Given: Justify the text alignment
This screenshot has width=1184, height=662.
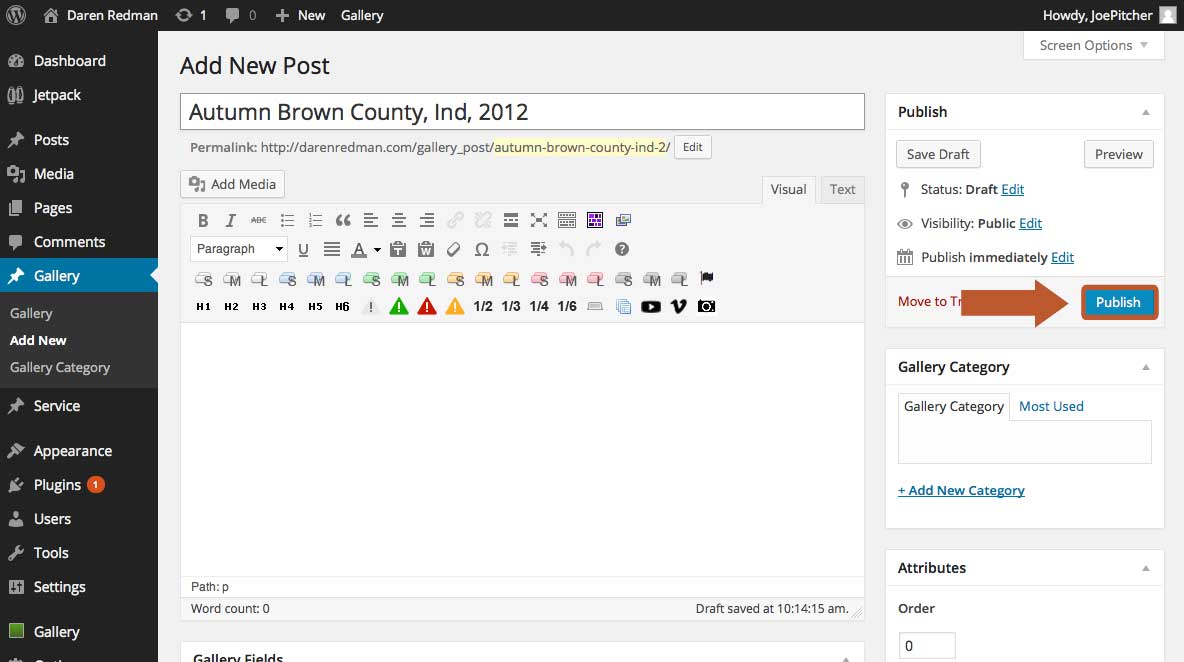Looking at the screenshot, I should (x=331, y=249).
